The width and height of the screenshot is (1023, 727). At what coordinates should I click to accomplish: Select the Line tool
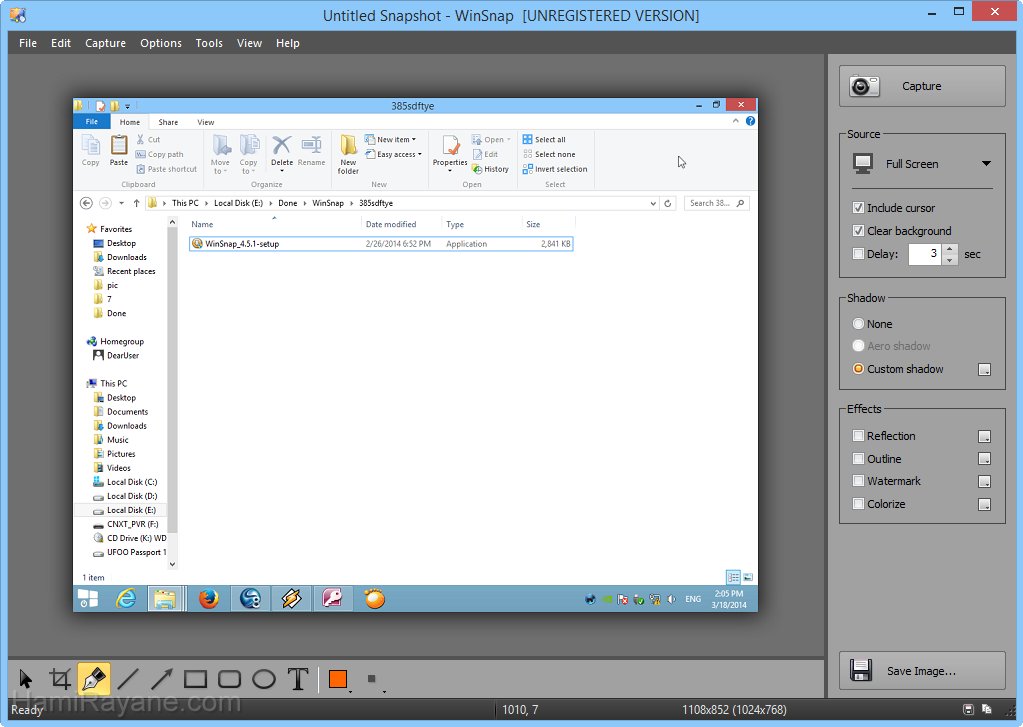128,679
